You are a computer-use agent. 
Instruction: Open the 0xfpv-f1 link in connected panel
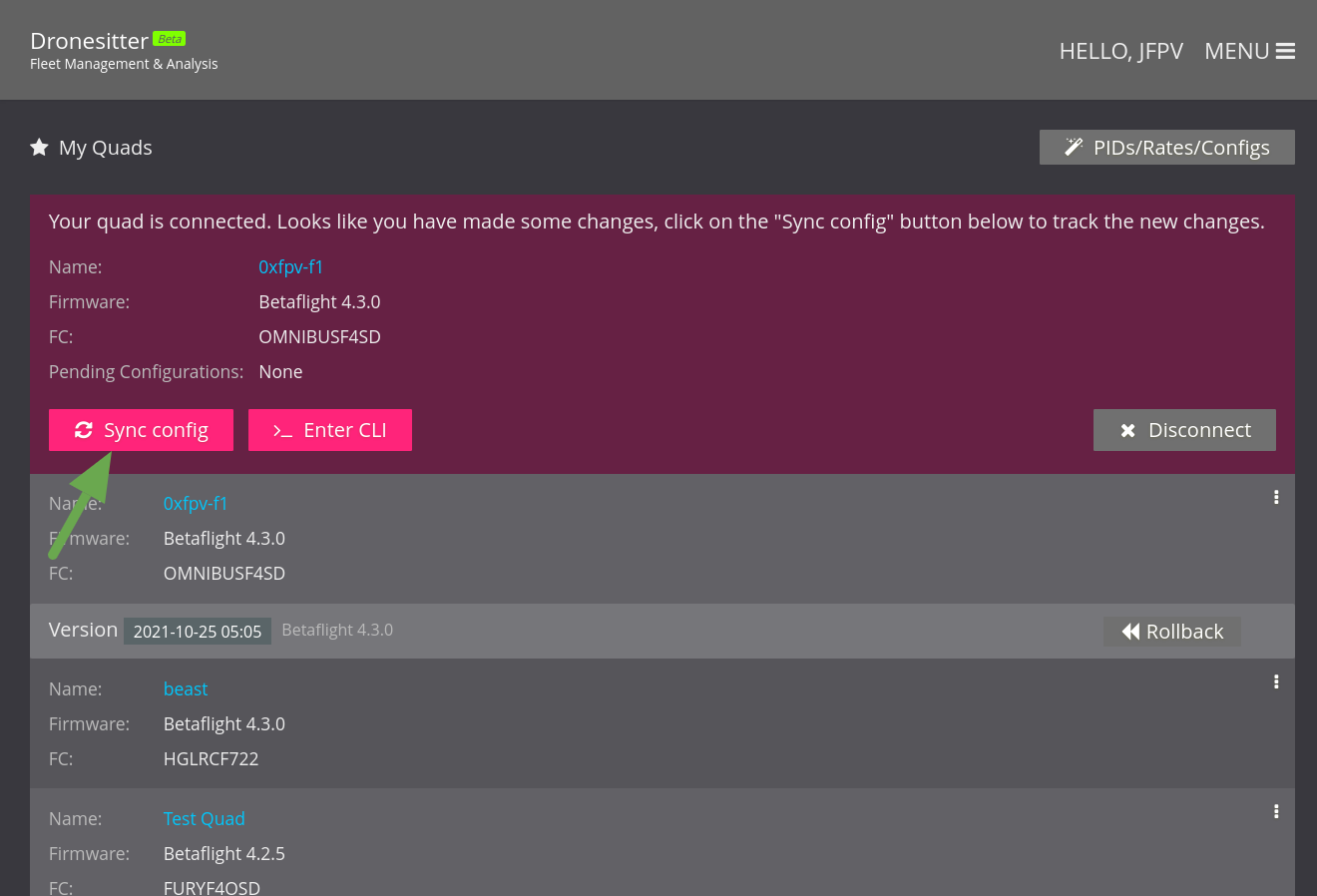point(290,267)
